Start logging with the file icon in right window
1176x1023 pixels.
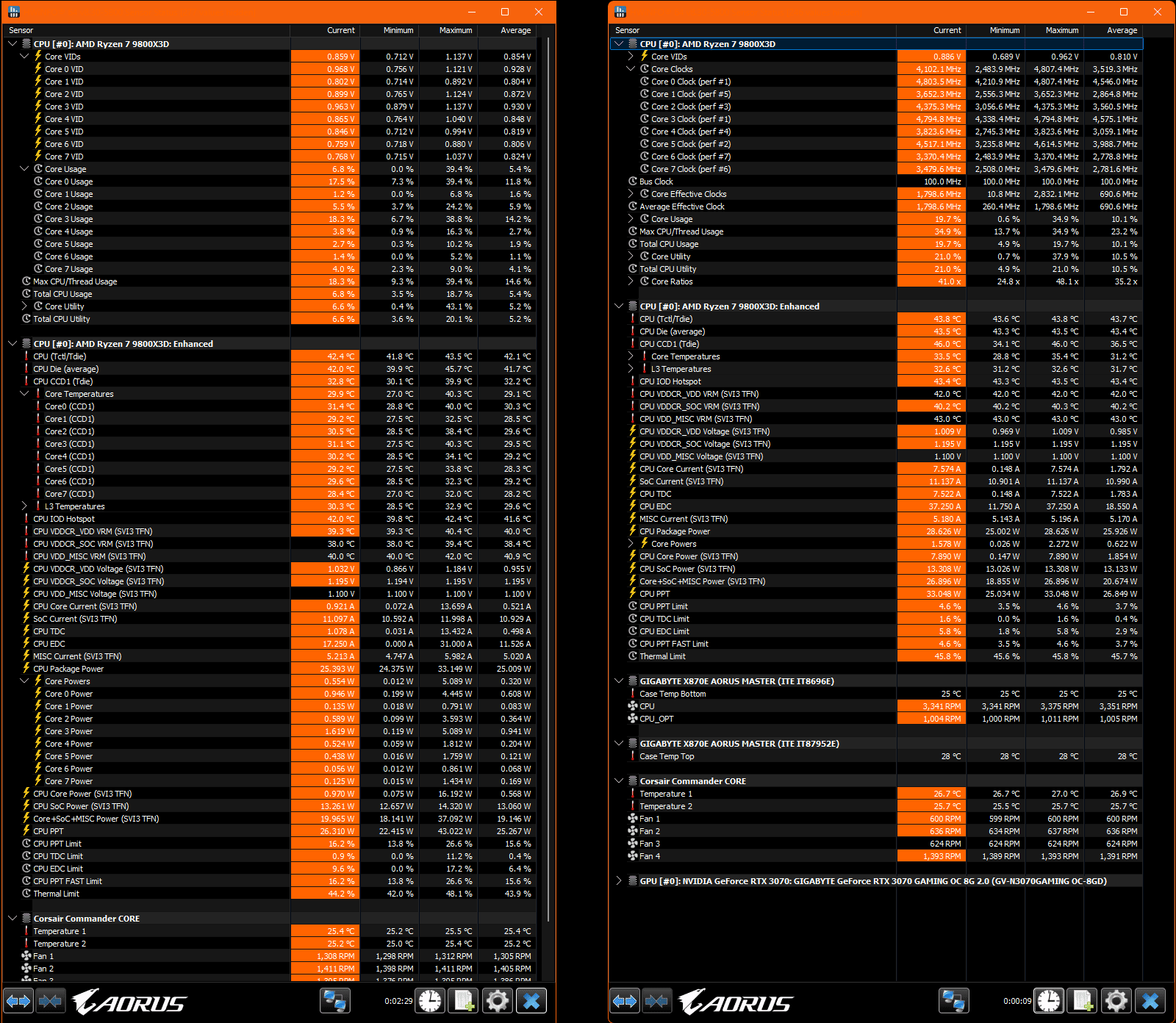tap(1083, 1001)
